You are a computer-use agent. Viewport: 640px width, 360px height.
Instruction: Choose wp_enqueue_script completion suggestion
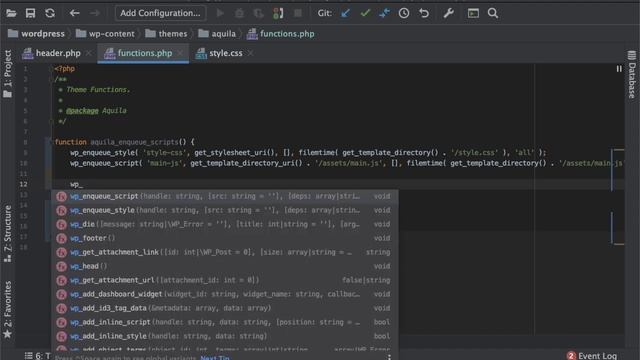pyautogui.click(x=224, y=196)
